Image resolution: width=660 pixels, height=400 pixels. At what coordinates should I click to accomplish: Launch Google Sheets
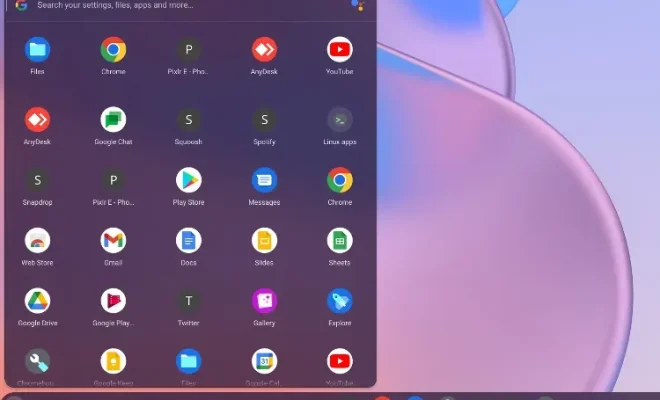[340, 240]
